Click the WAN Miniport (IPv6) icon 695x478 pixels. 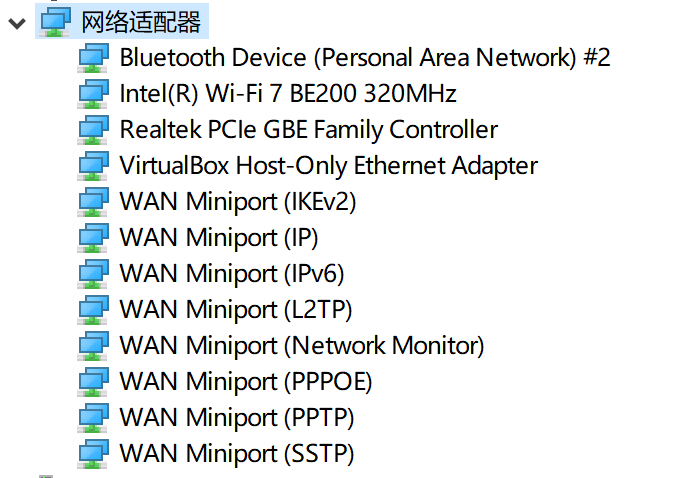tap(93, 274)
